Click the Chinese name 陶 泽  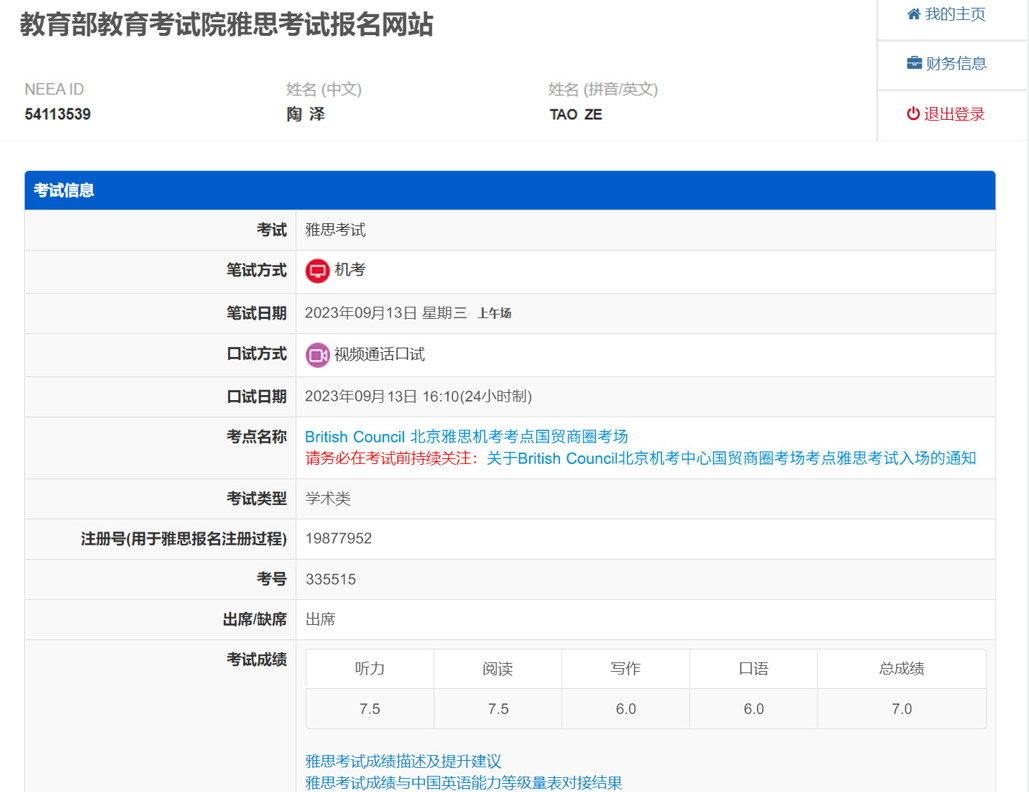306,114
